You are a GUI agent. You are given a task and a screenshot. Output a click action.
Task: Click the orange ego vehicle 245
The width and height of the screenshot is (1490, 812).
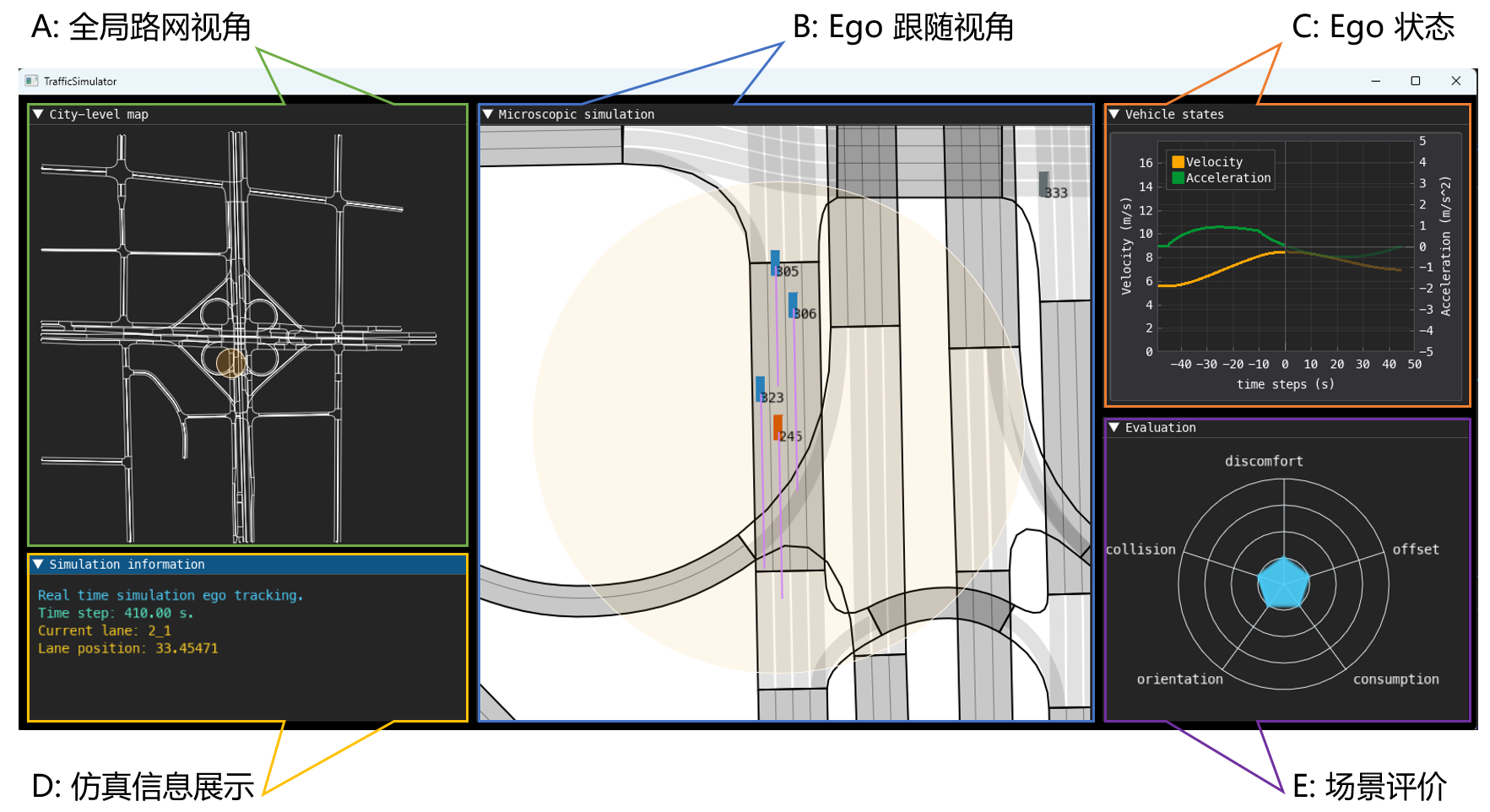pyautogui.click(x=778, y=426)
